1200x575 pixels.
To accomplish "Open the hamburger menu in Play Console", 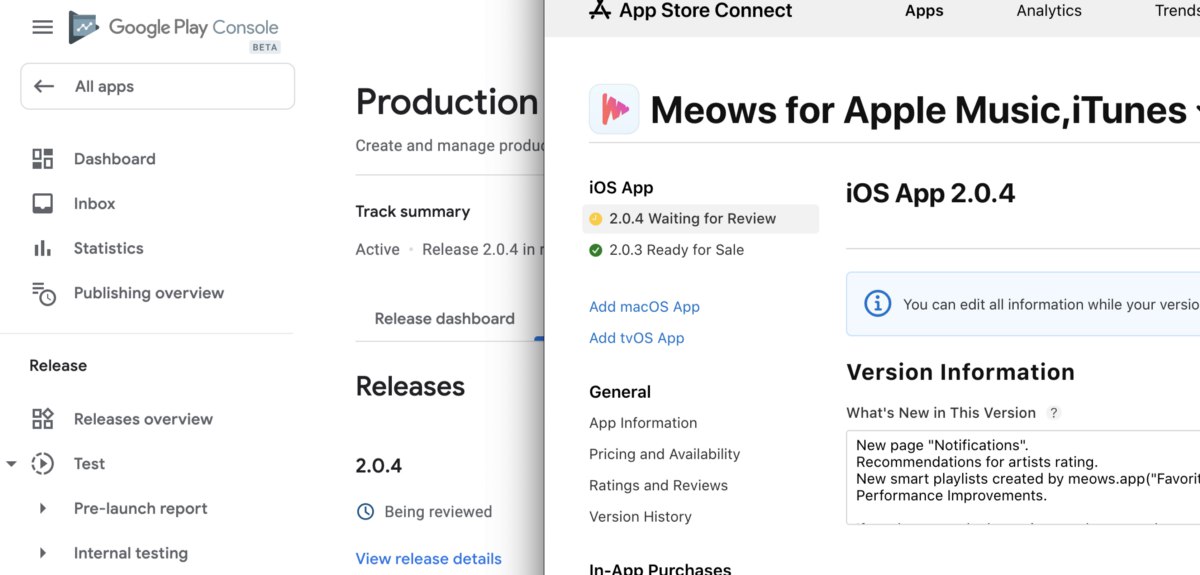I will click(42, 27).
